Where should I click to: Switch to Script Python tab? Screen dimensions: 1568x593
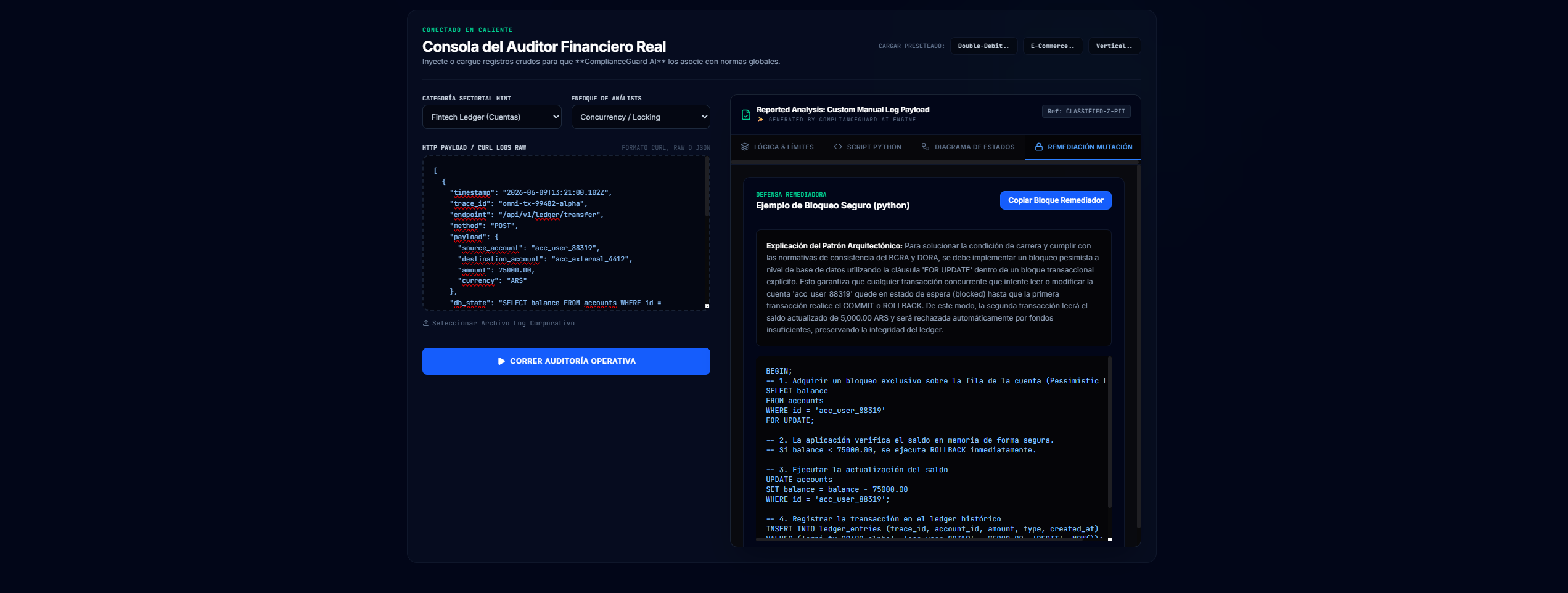tap(867, 147)
